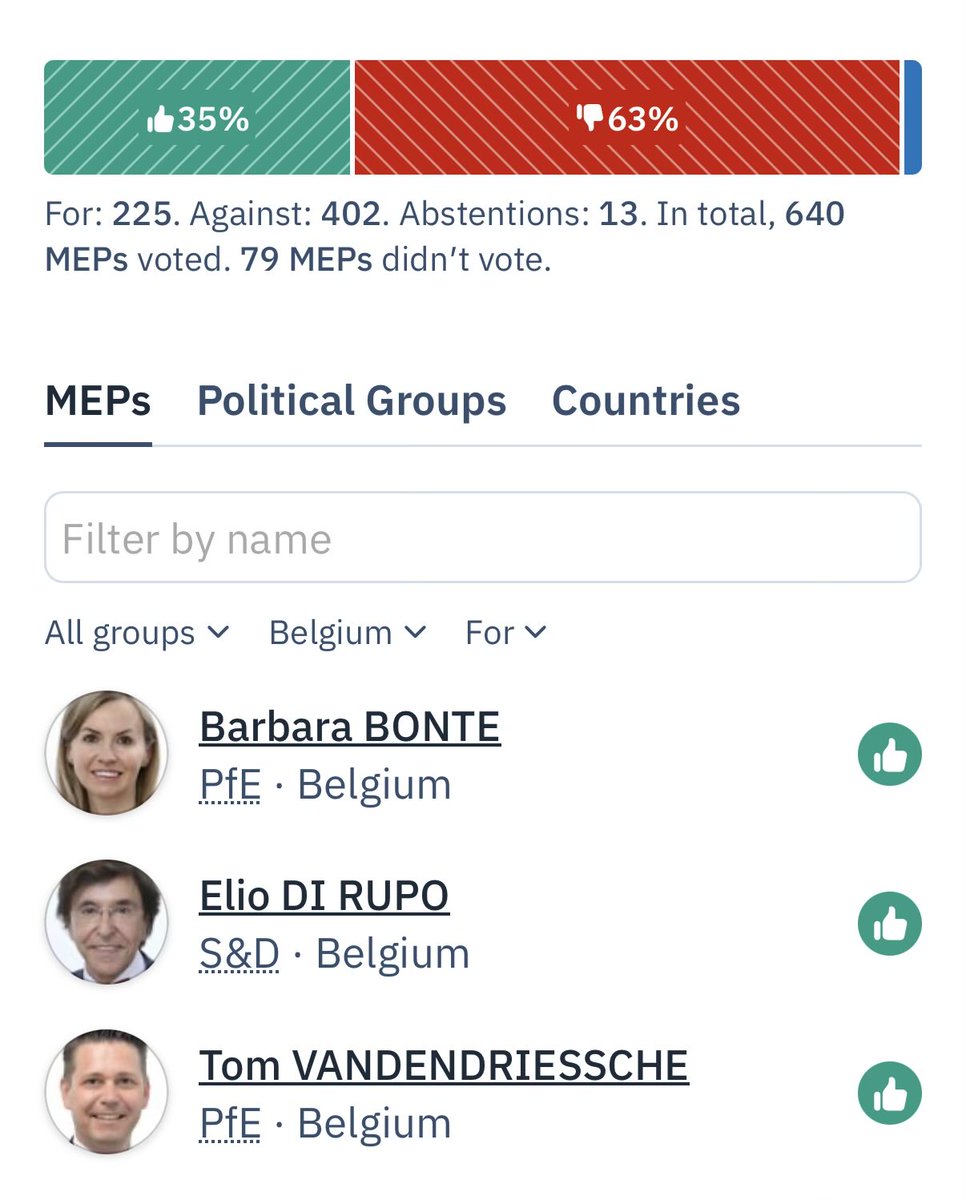Image resolution: width=966 pixels, height=1200 pixels.
Task: Open the Tom VANDENDRIESSCHE name link
Action: [444, 1066]
